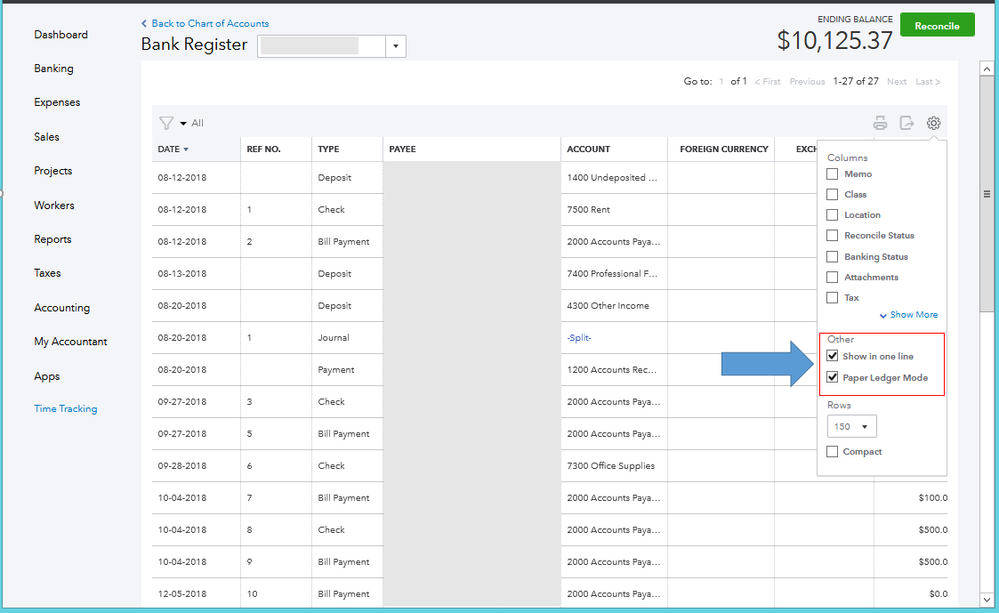Select the 1400 Undeposited account cell
The image size is (999, 613).
click(612, 178)
